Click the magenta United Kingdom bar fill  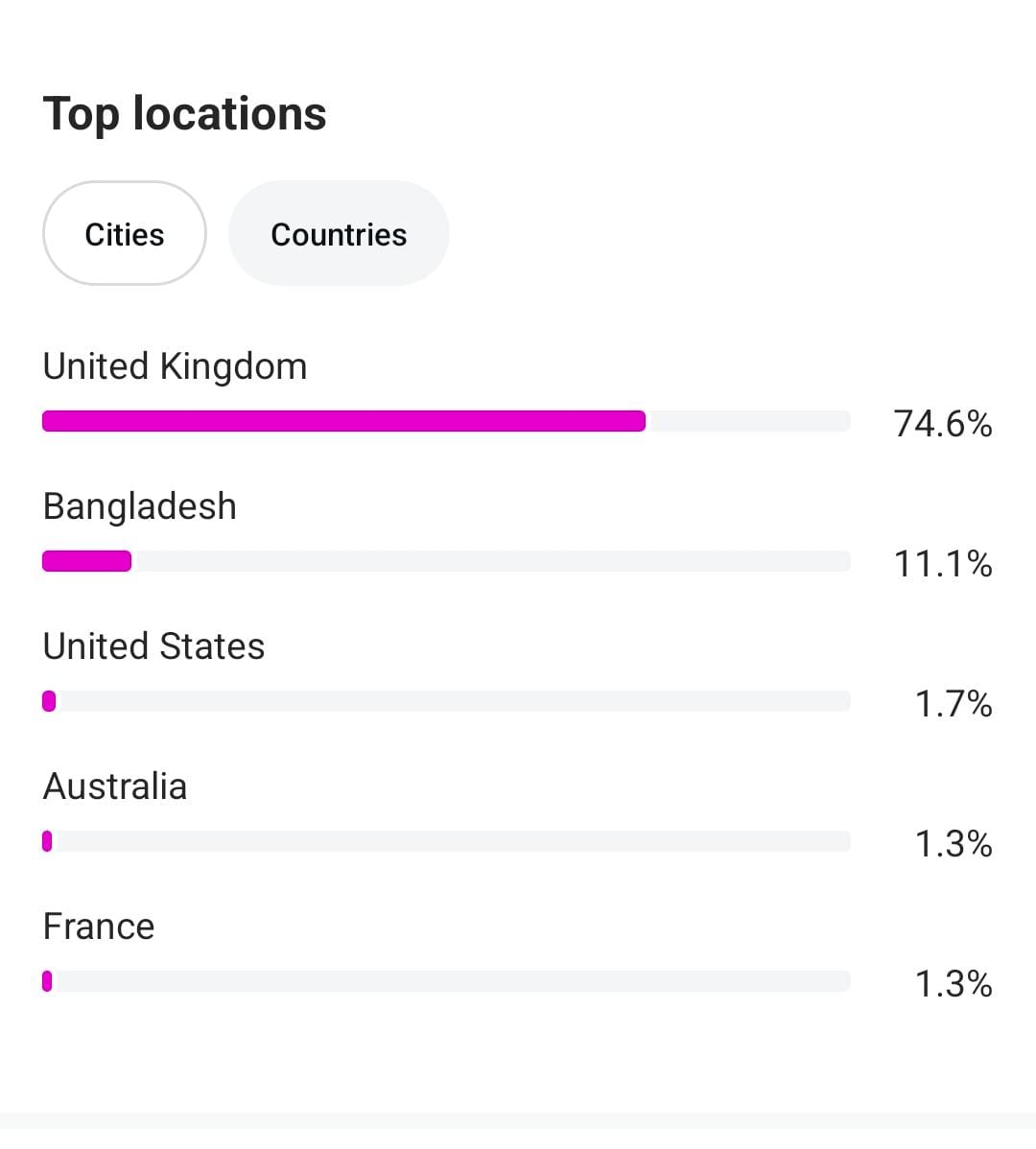click(343, 421)
